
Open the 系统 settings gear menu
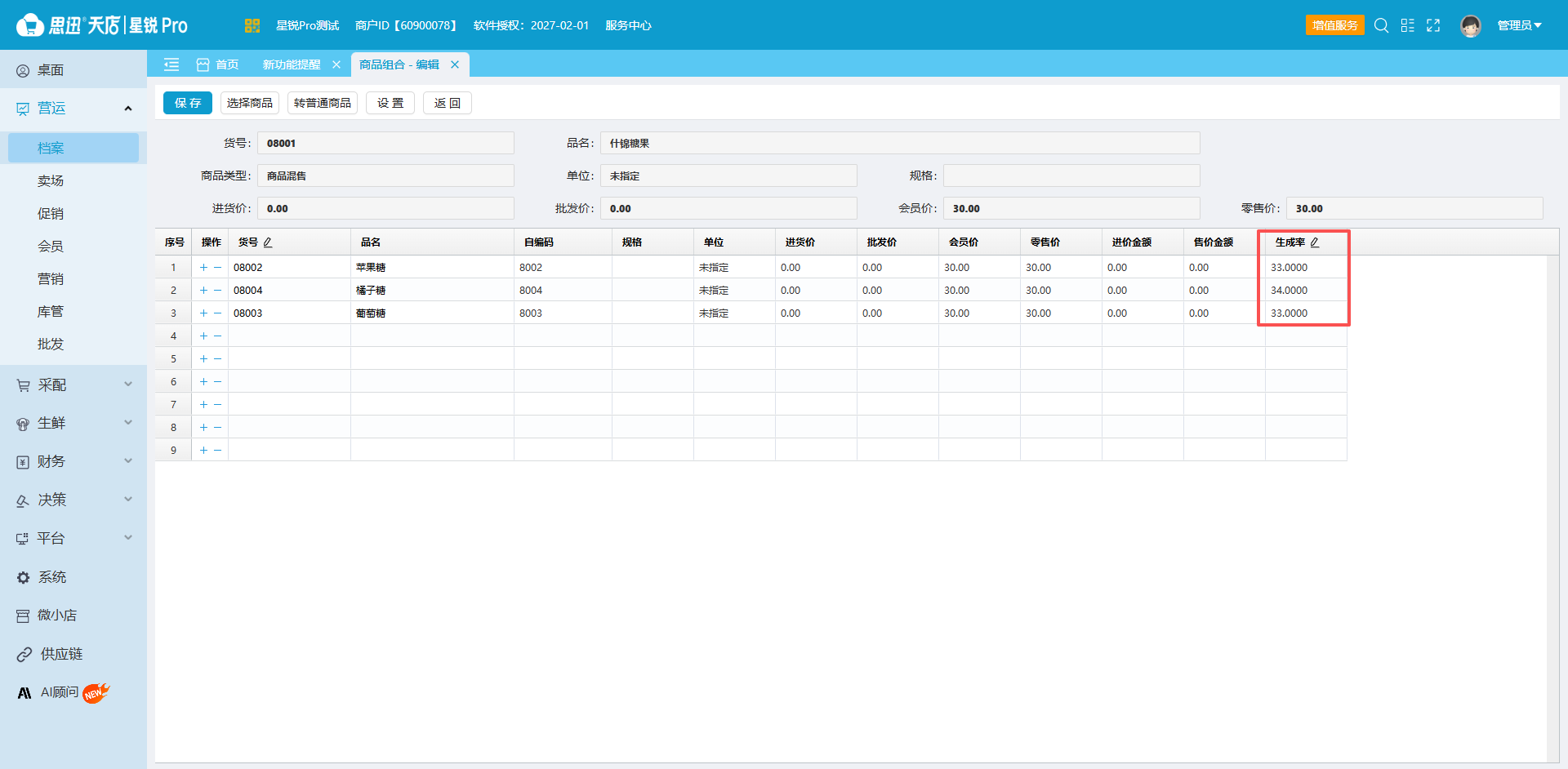[x=73, y=577]
